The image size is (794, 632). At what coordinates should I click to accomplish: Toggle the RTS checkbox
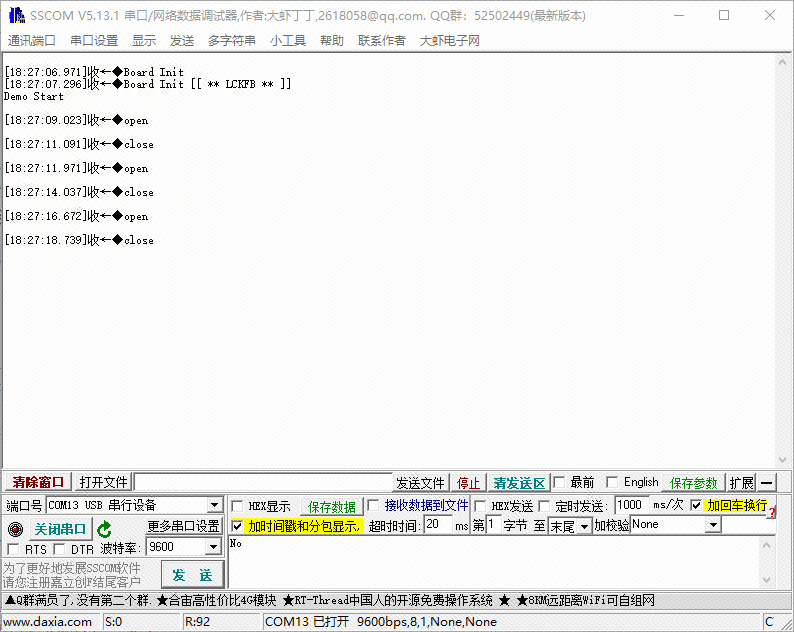coord(13,549)
